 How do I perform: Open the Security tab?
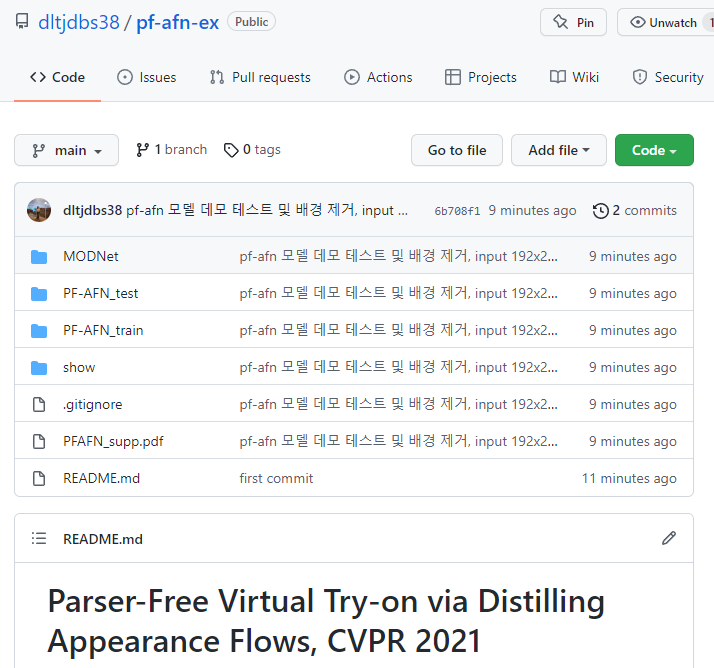tap(668, 77)
